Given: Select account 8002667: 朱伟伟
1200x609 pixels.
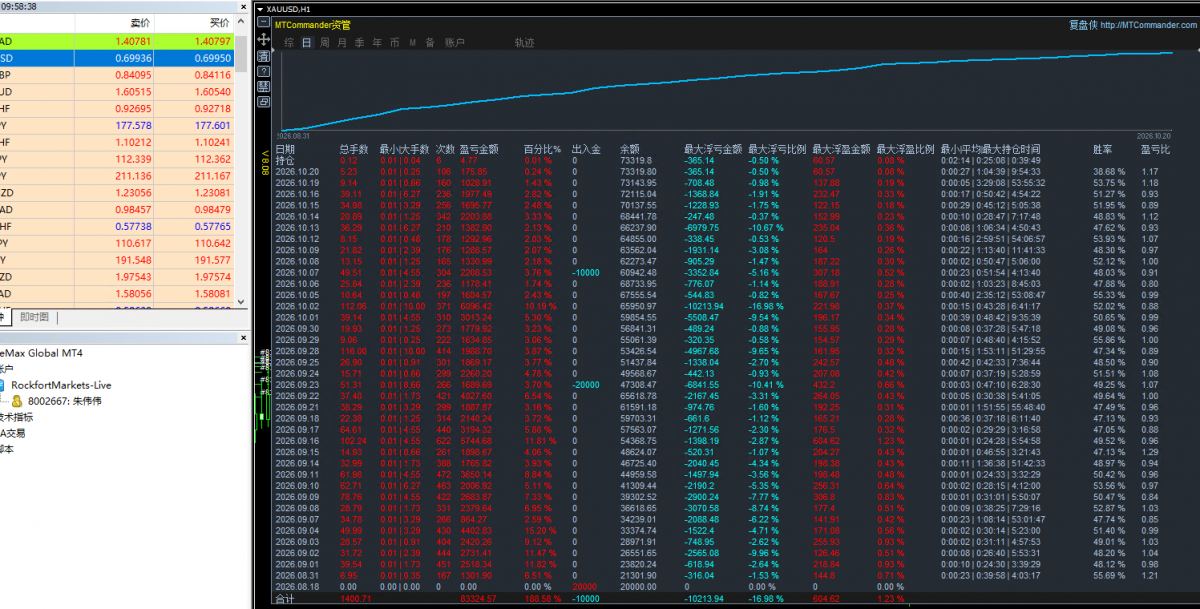Looking at the screenshot, I should click(64, 401).
